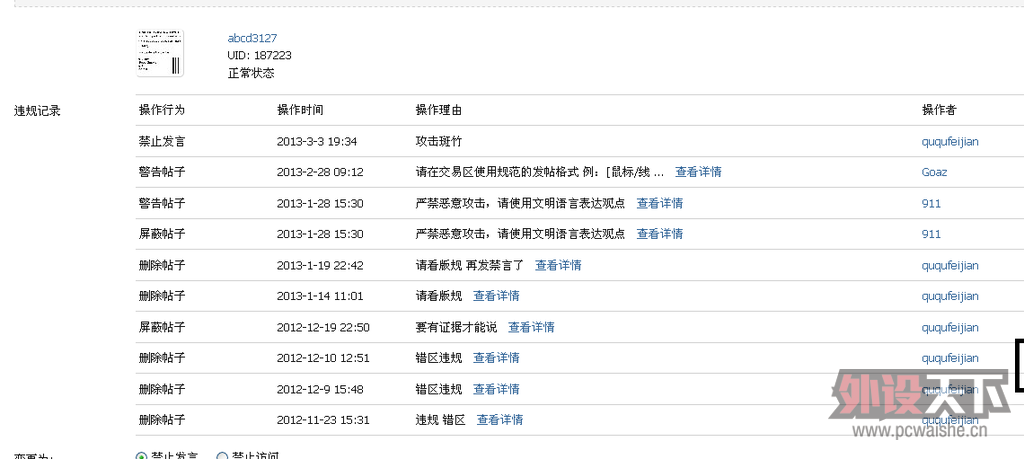
Task: Click the 禁止发言 action cell in the first record row
Action: pos(162,141)
